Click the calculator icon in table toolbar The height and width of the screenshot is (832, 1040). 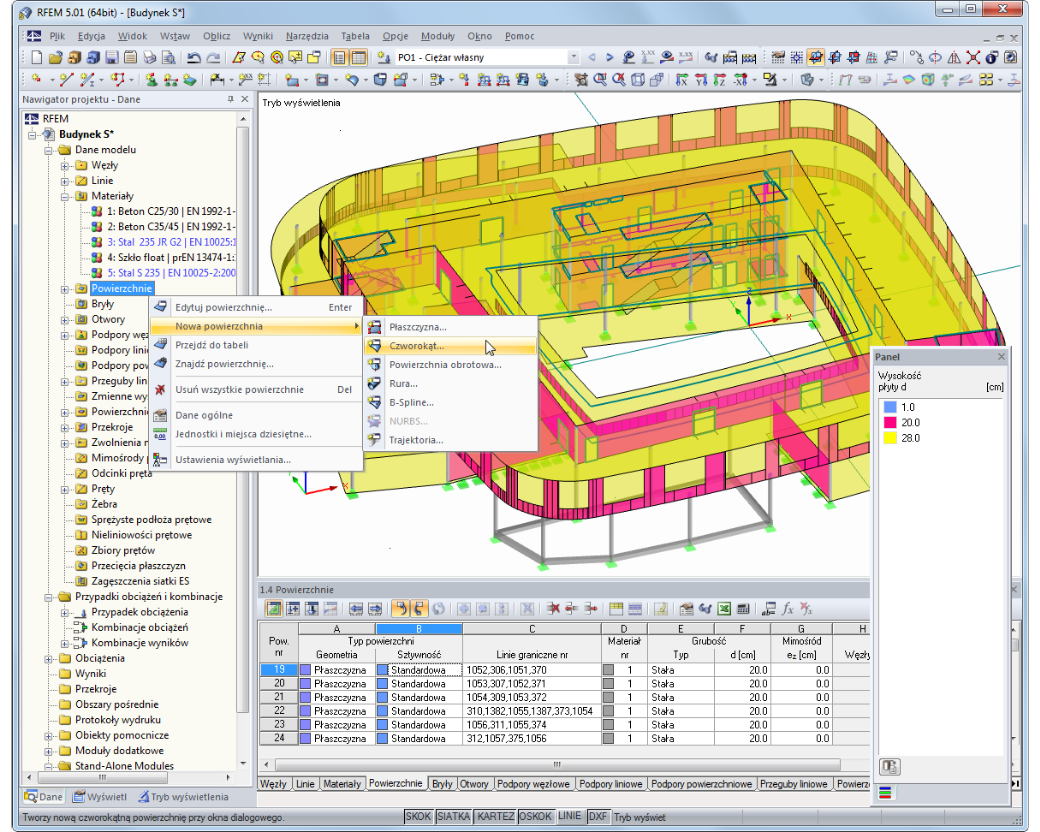(743, 608)
